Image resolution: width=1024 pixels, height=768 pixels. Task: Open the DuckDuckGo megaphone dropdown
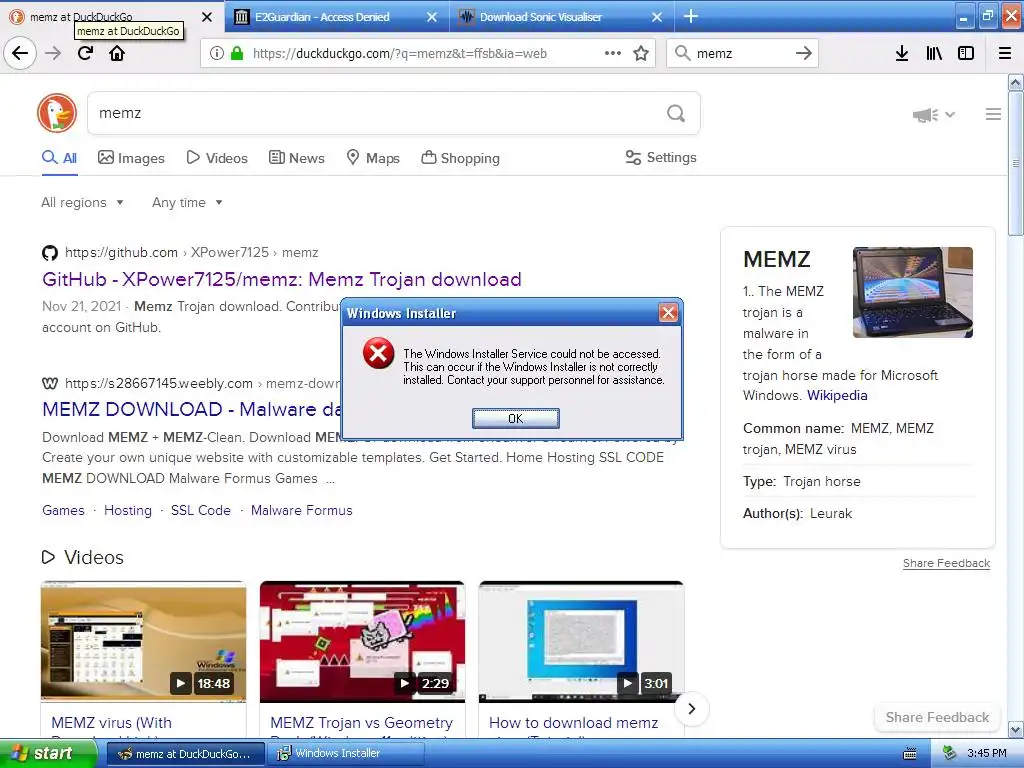(934, 115)
